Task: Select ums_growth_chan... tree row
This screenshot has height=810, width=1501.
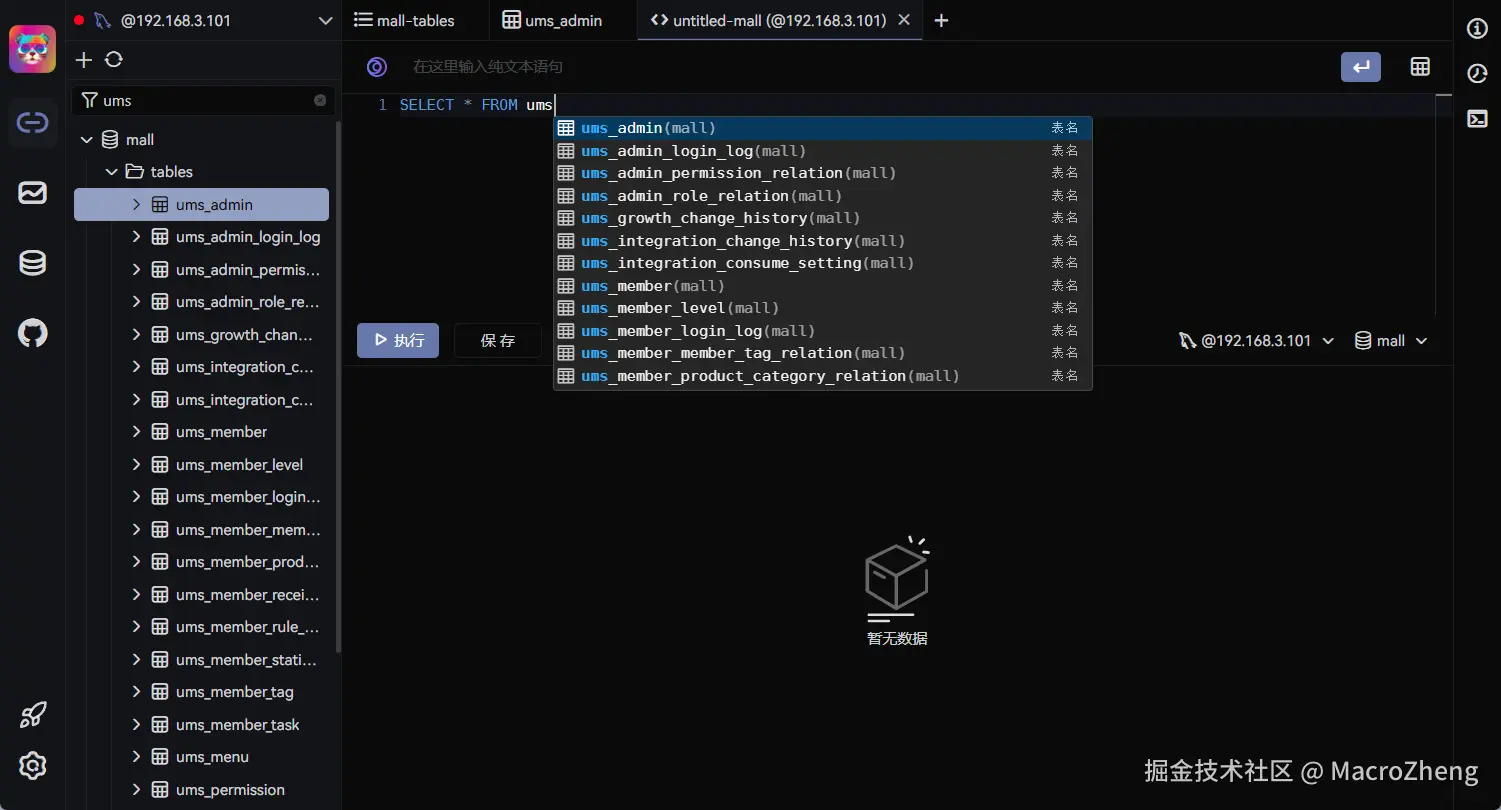Action: (x=202, y=335)
